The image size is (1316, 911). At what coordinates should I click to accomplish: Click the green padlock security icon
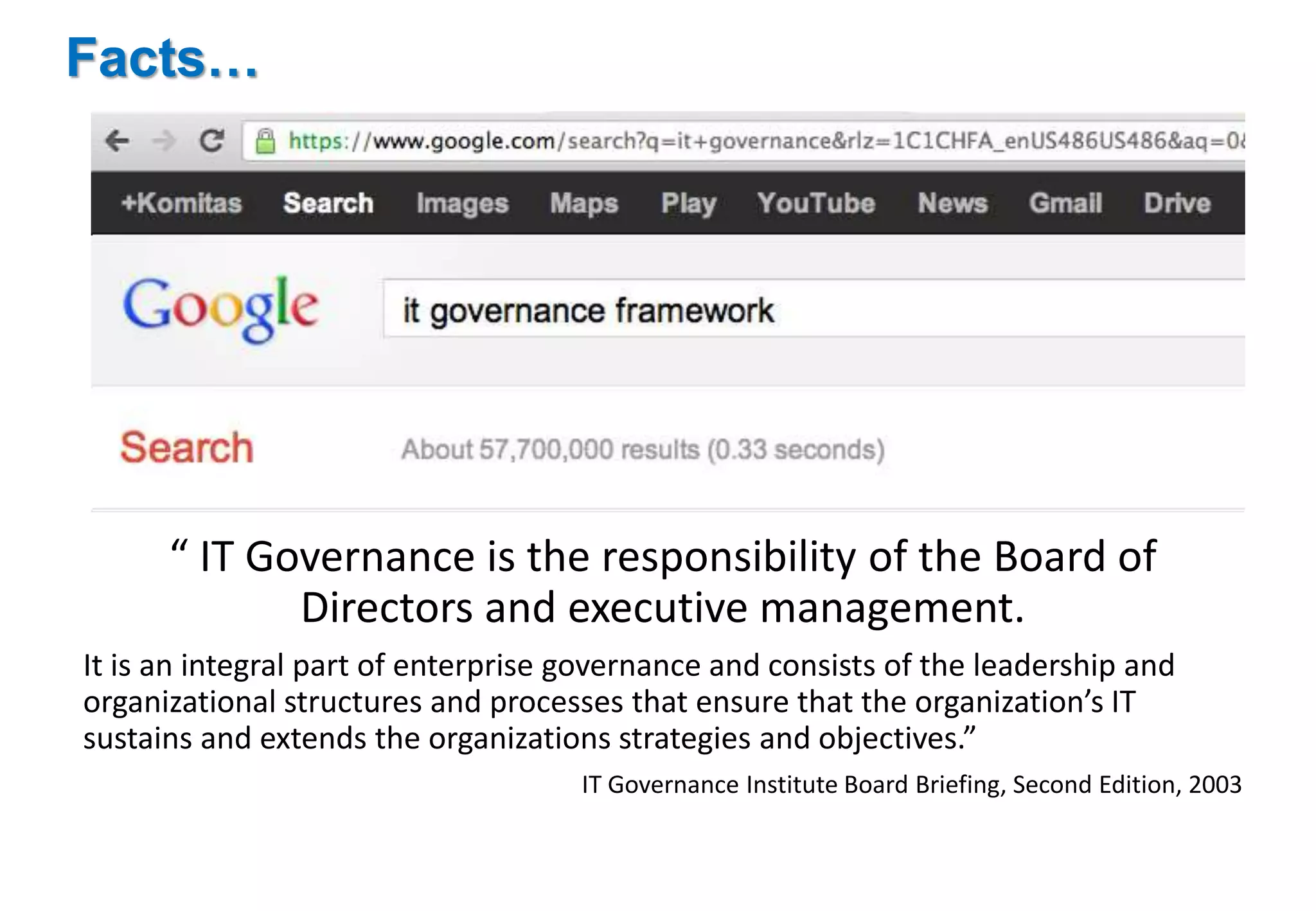click(265, 141)
